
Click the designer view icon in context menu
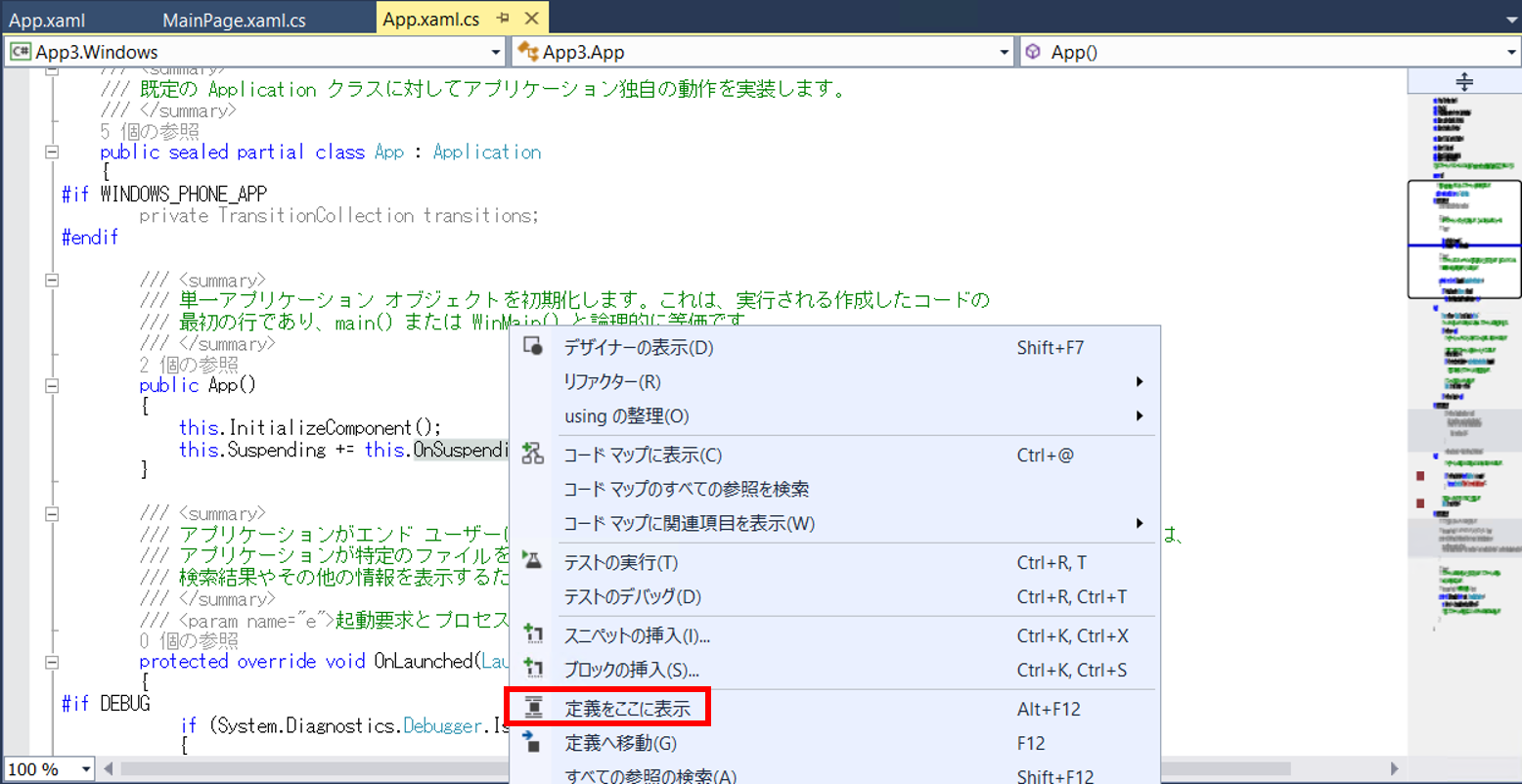(x=533, y=347)
